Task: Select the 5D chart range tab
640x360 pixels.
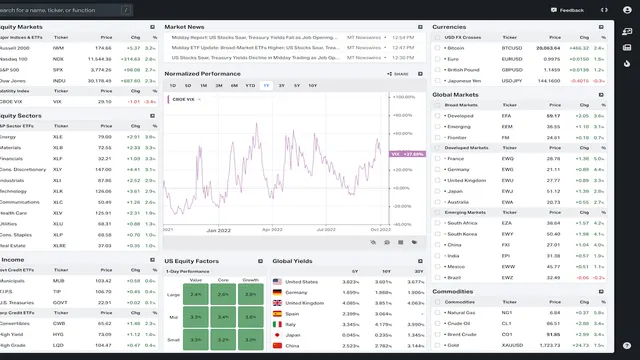Action: click(x=188, y=86)
